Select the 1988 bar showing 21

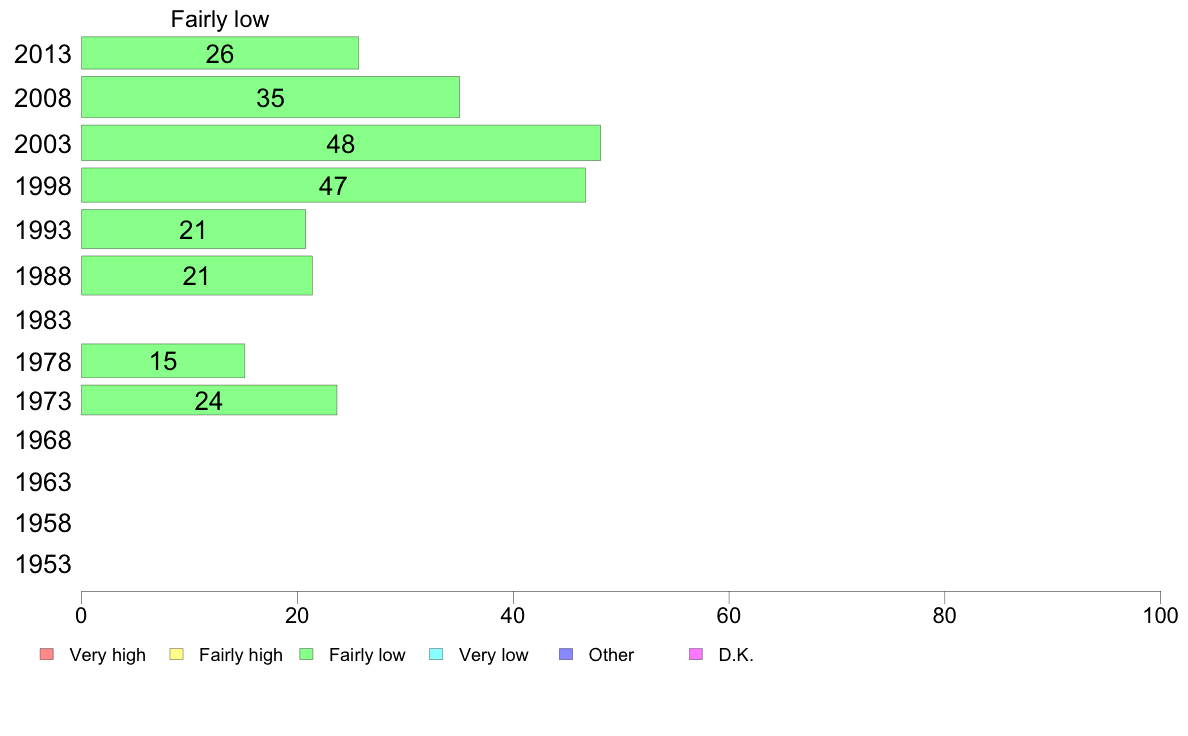pyautogui.click(x=196, y=276)
